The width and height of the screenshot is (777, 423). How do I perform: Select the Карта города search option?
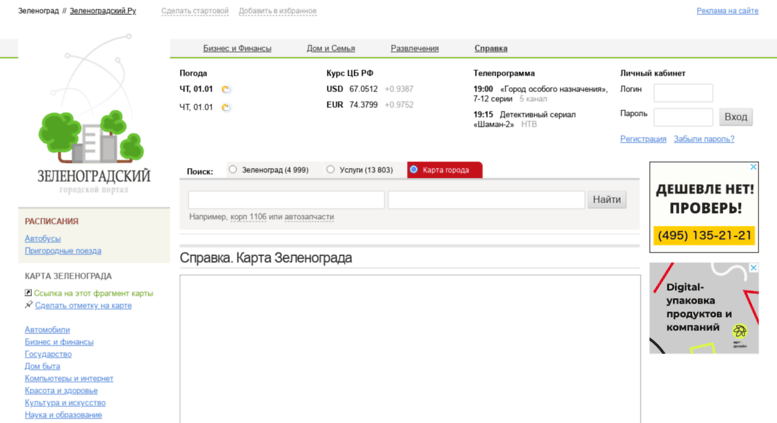(414, 169)
